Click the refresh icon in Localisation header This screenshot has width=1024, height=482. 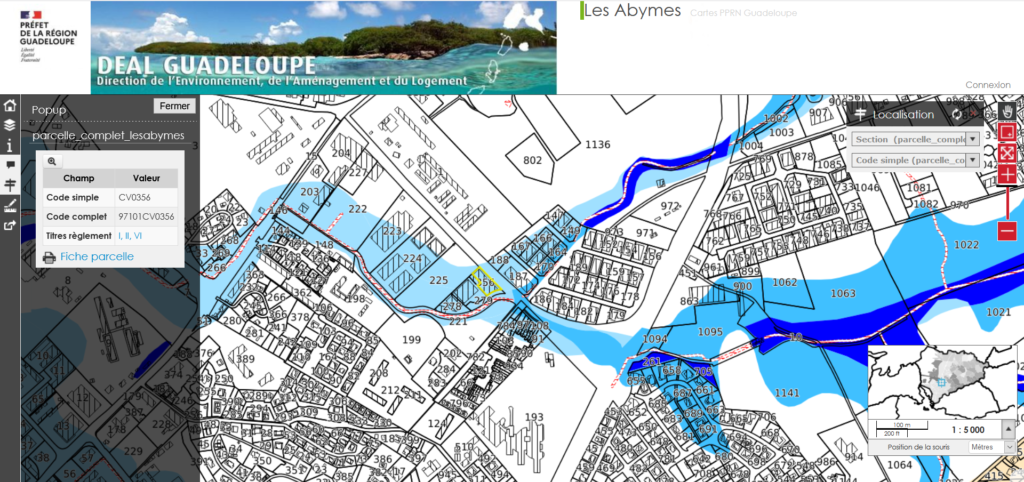[957, 114]
